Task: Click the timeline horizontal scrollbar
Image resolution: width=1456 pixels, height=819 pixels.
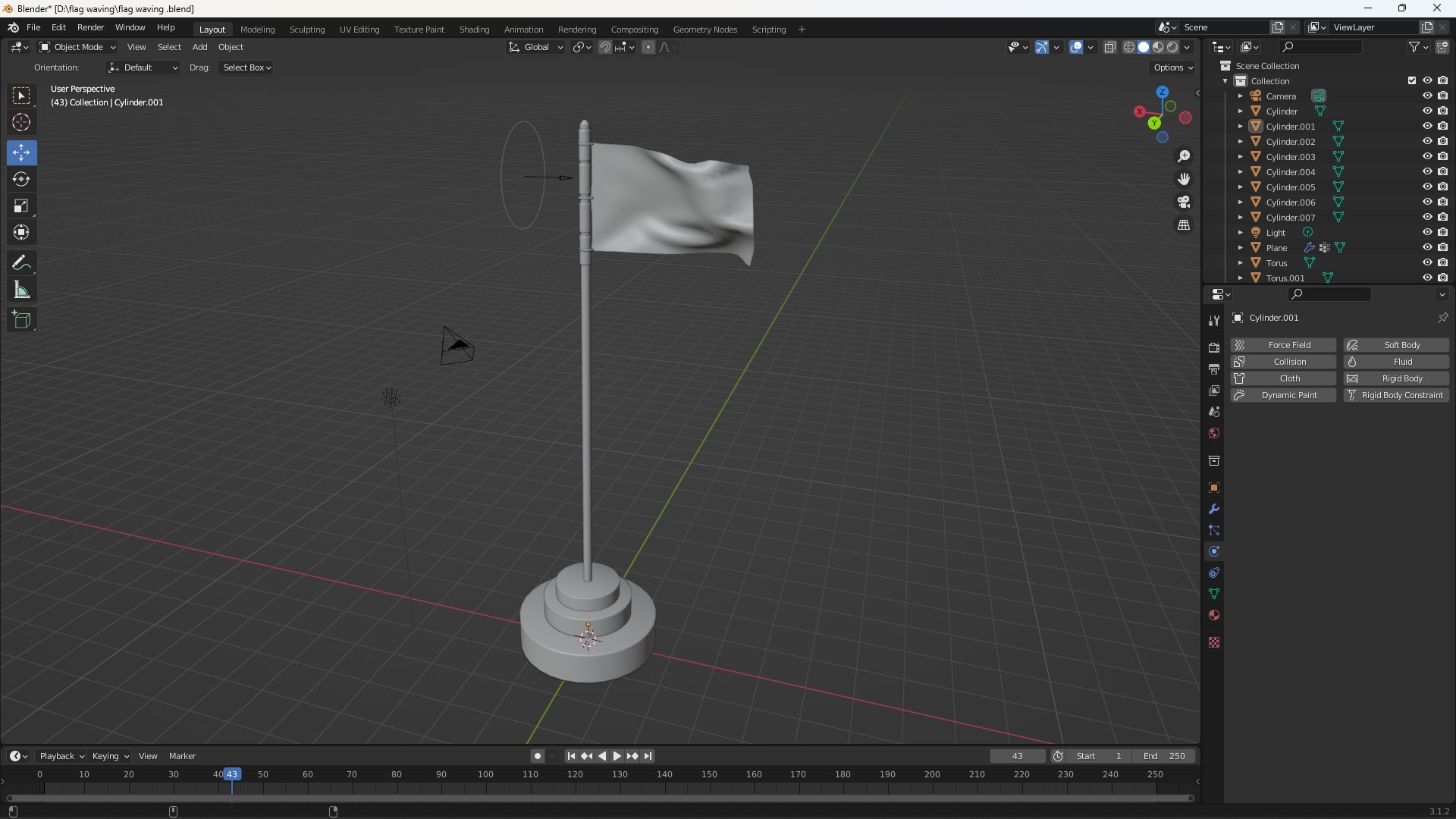Action: pyautogui.click(x=599, y=799)
